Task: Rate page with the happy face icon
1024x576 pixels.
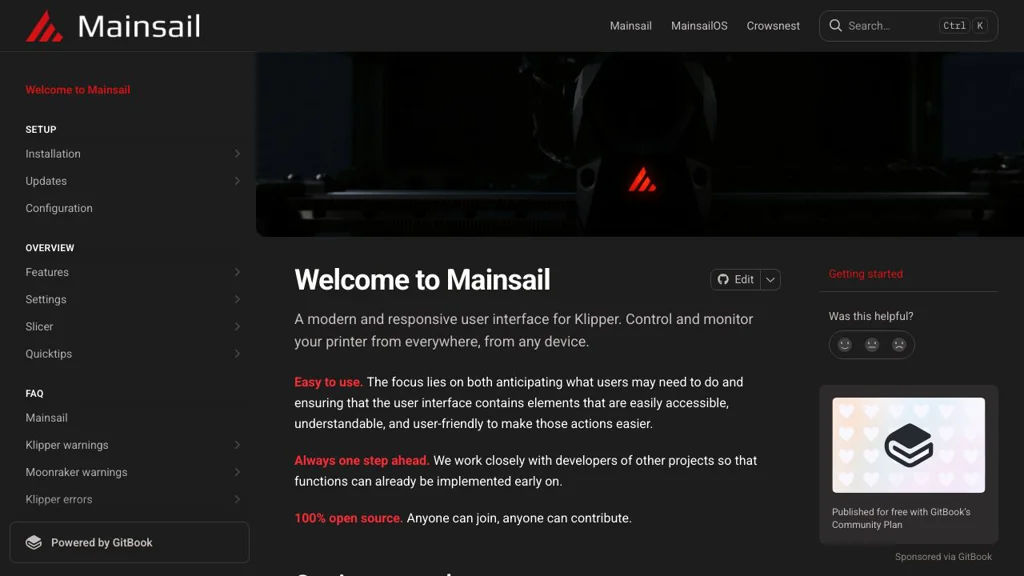Action: coord(844,345)
